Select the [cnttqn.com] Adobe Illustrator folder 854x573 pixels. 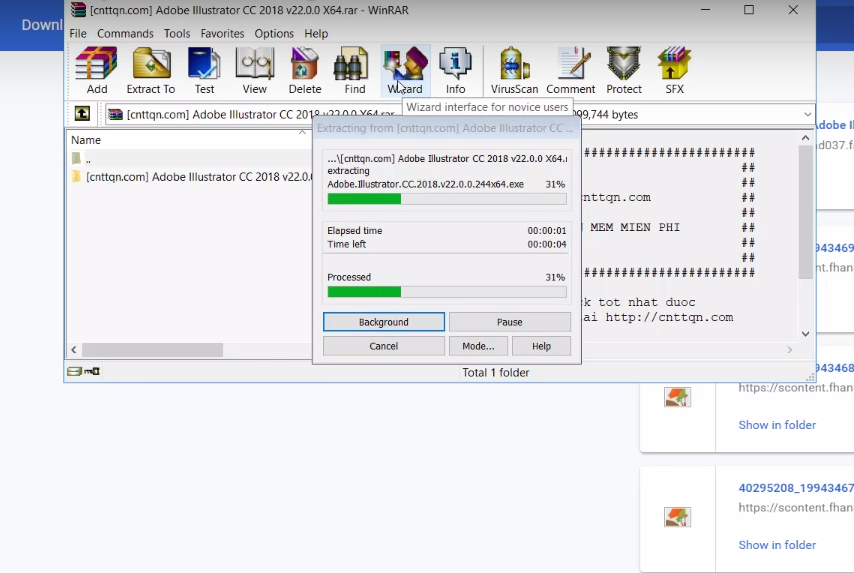192,176
